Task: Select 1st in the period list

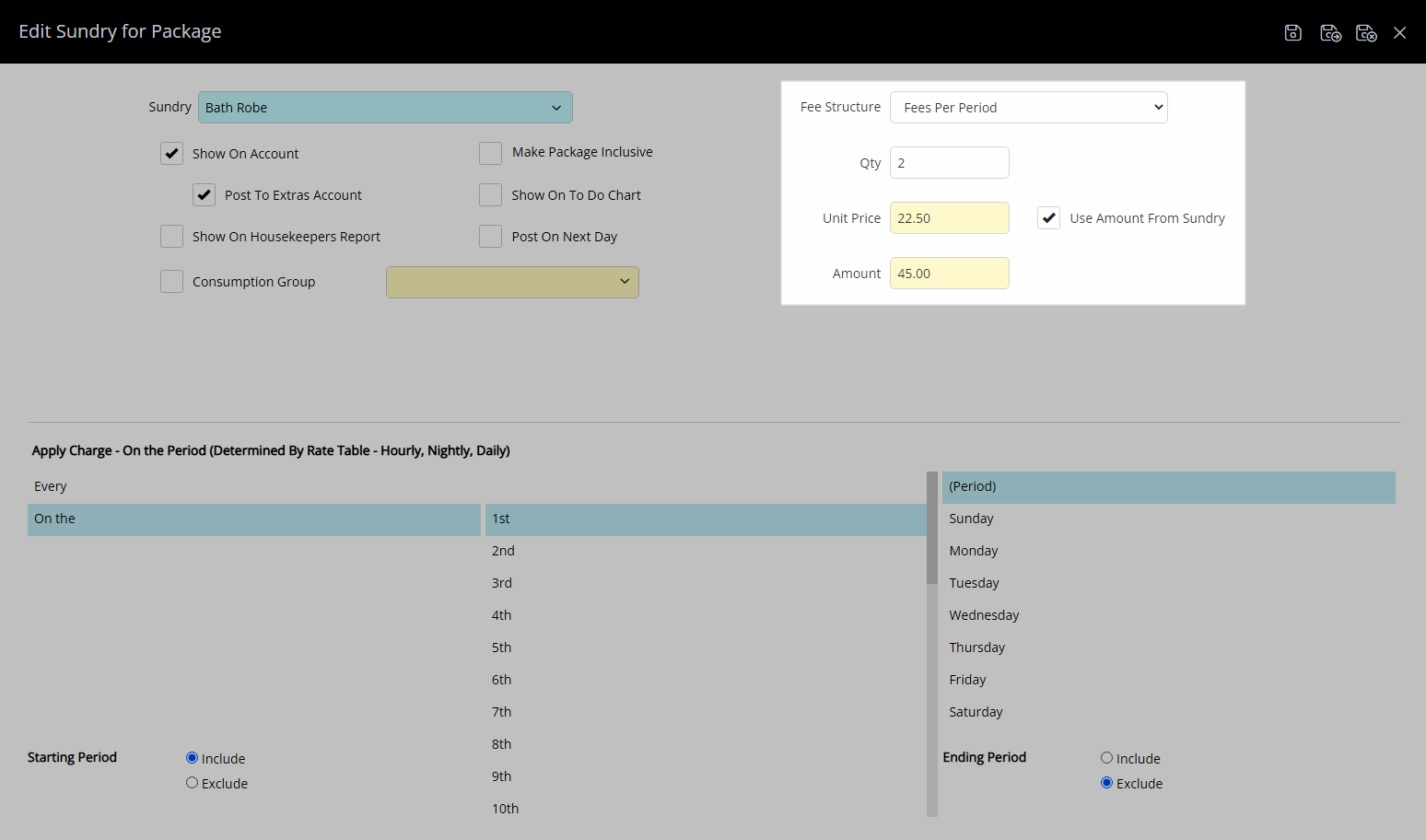Action: coord(706,519)
